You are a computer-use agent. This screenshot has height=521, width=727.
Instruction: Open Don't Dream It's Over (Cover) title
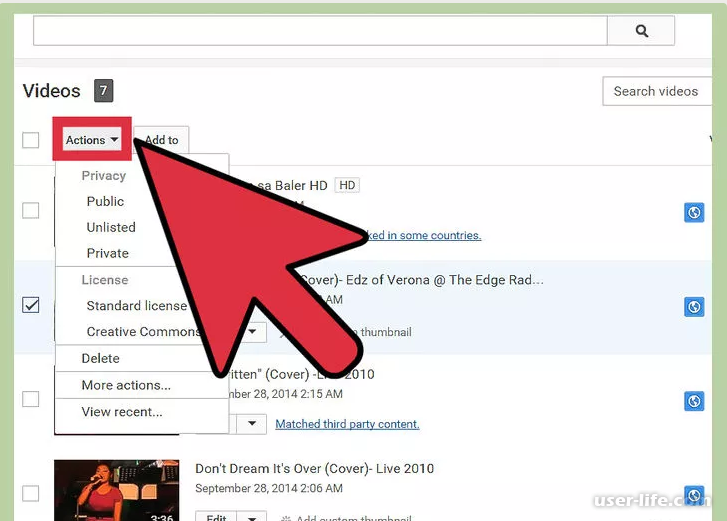tap(314, 469)
